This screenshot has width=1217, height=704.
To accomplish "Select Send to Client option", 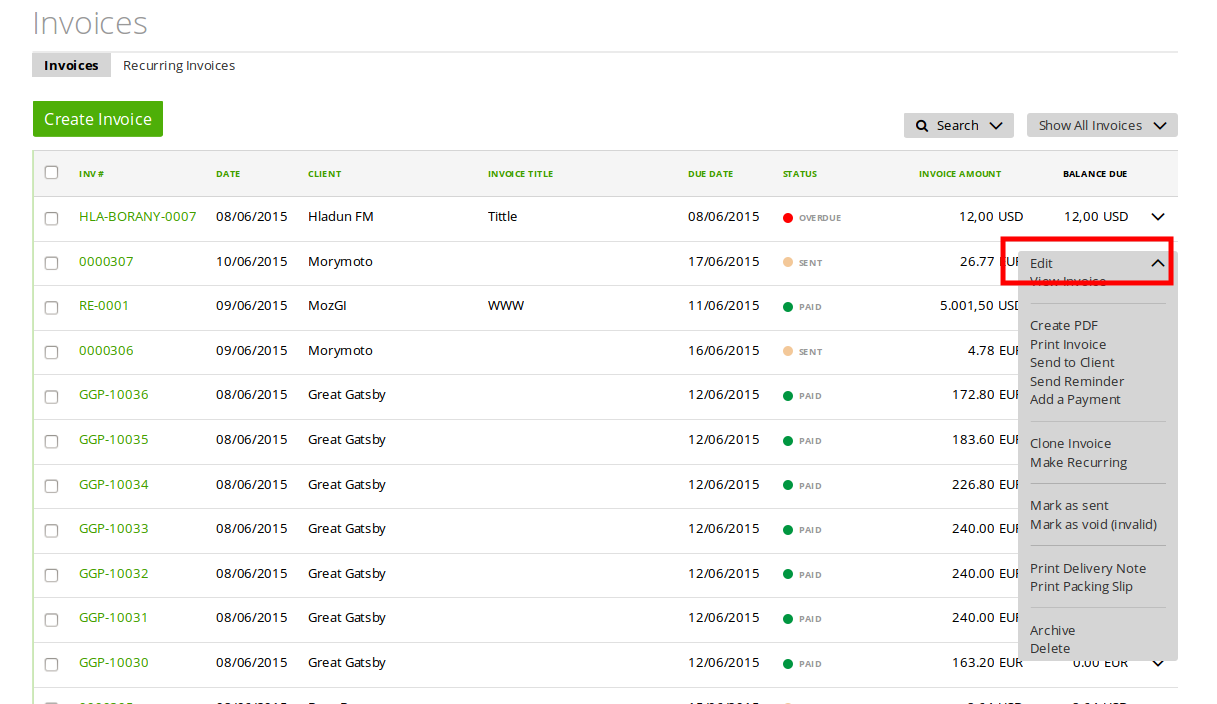I will coord(1072,362).
